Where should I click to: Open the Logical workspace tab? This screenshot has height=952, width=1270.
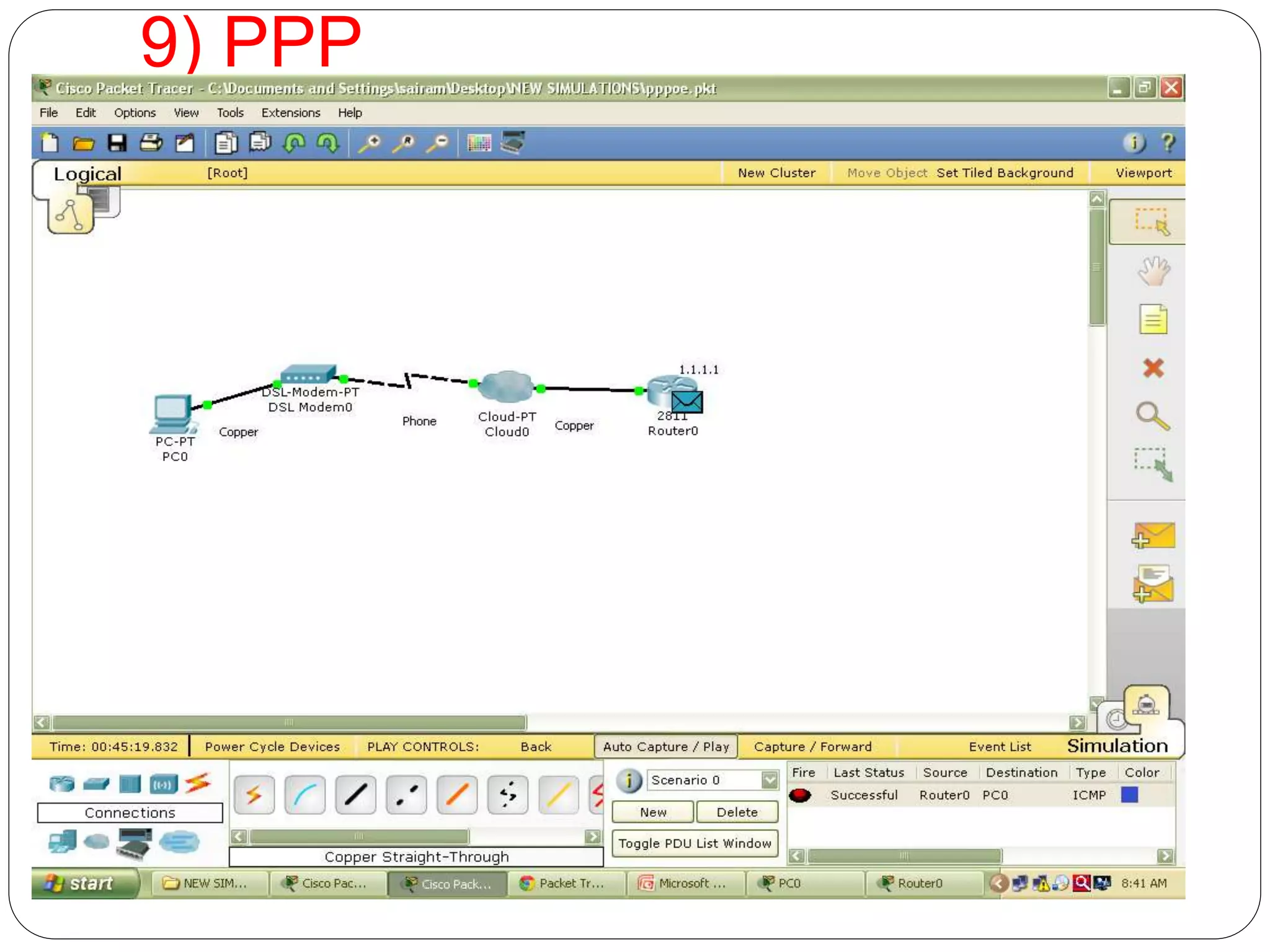[x=87, y=174]
